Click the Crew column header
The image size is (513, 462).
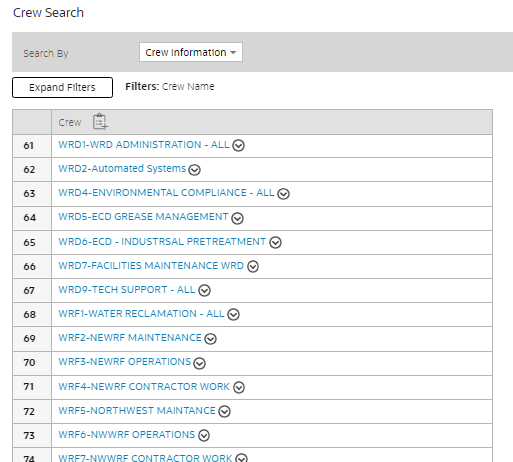(x=70, y=122)
